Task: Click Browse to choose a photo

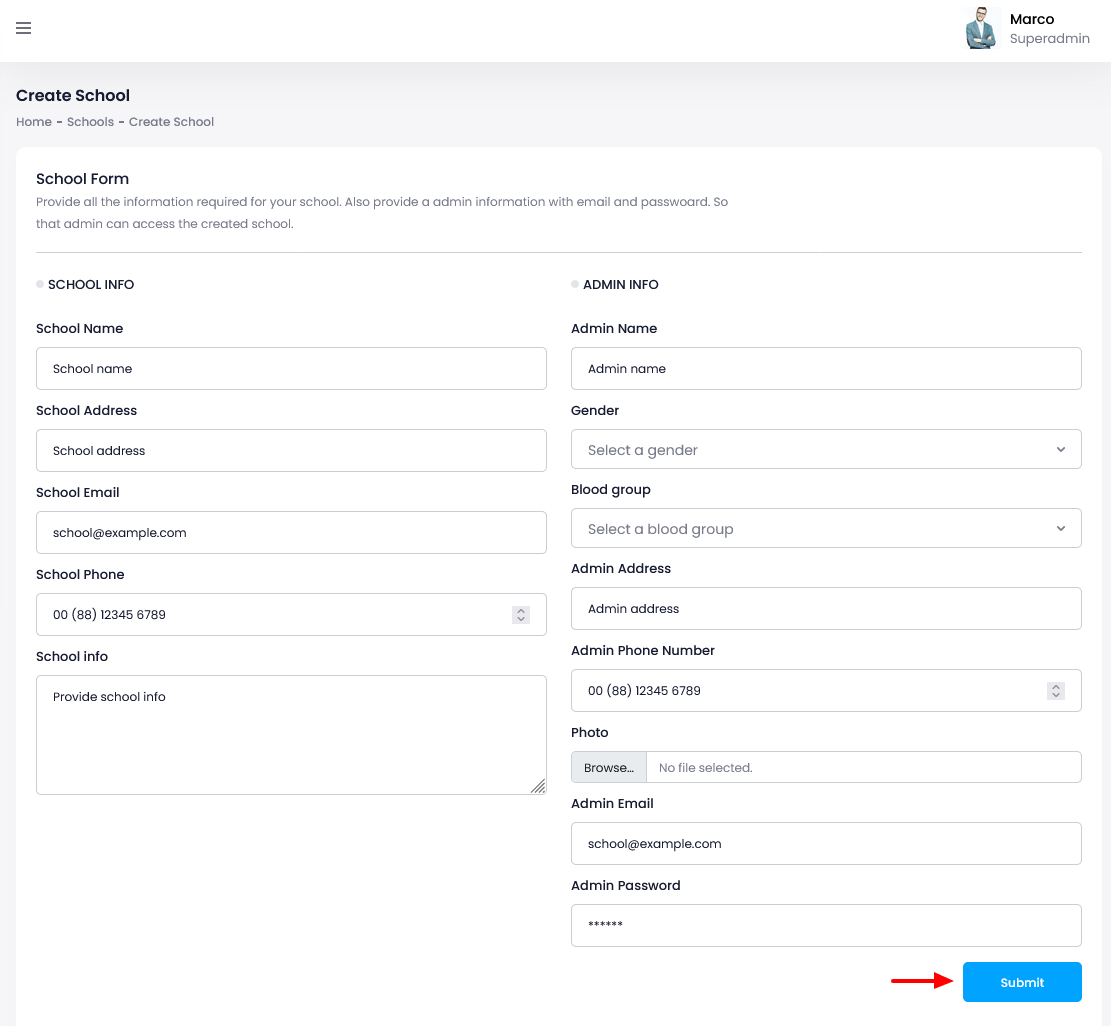Action: click(x=609, y=768)
